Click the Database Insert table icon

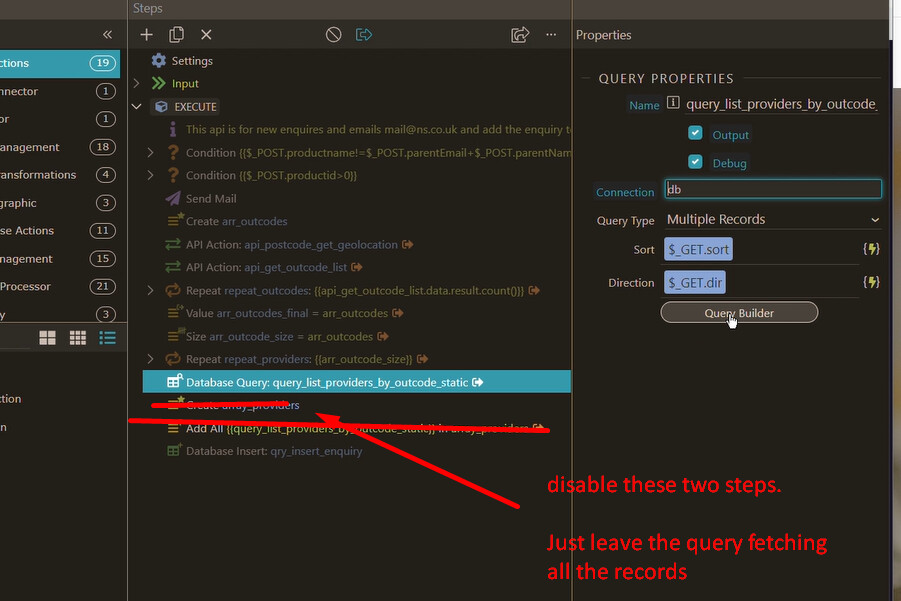(174, 450)
